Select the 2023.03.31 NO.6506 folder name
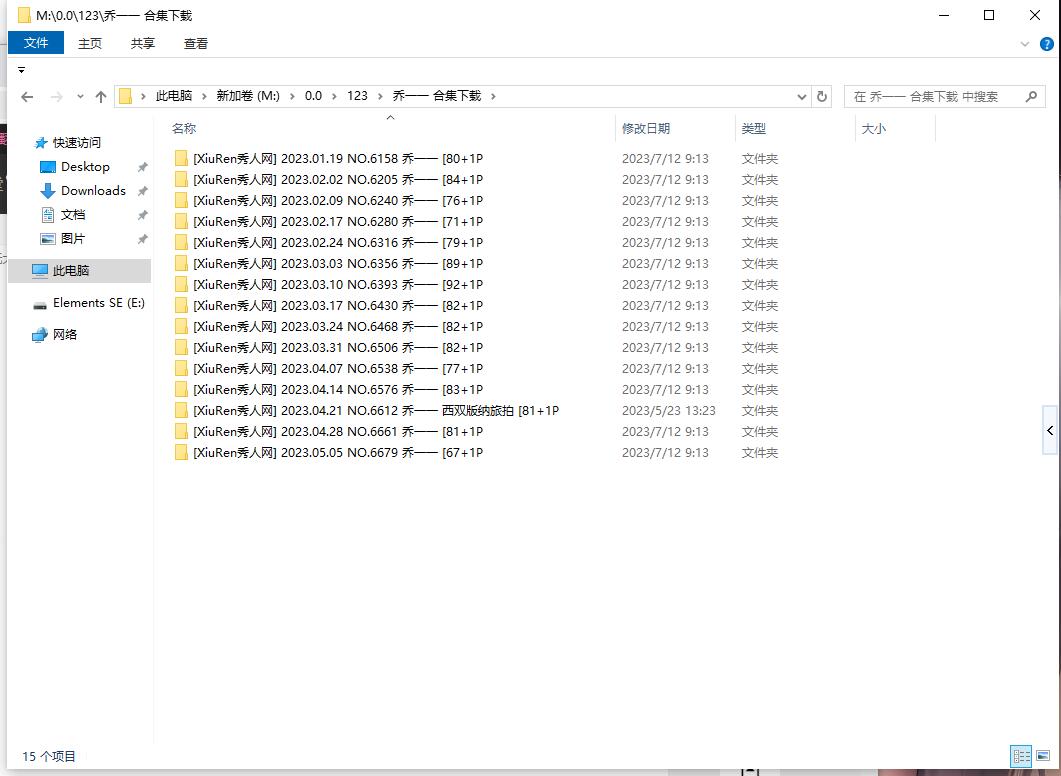Image resolution: width=1061 pixels, height=776 pixels. pyautogui.click(x=338, y=347)
